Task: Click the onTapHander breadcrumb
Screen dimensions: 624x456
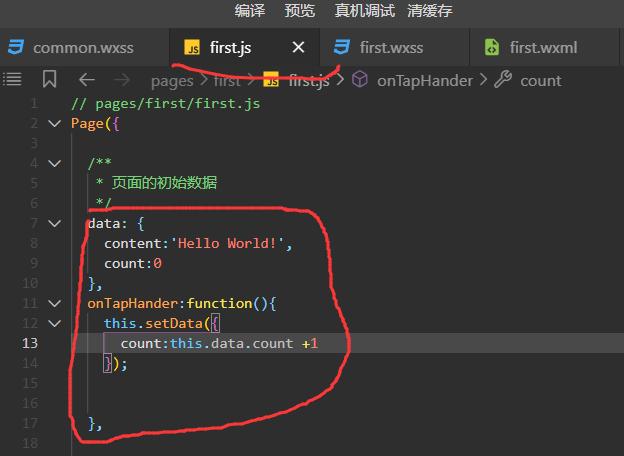Action: point(425,81)
